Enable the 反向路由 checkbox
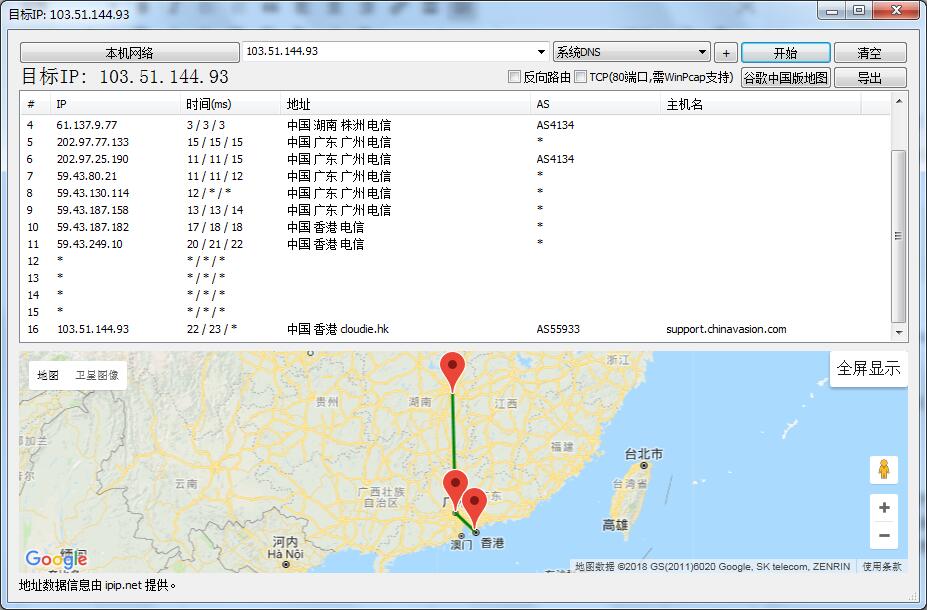Image resolution: width=927 pixels, height=610 pixels. tap(515, 77)
